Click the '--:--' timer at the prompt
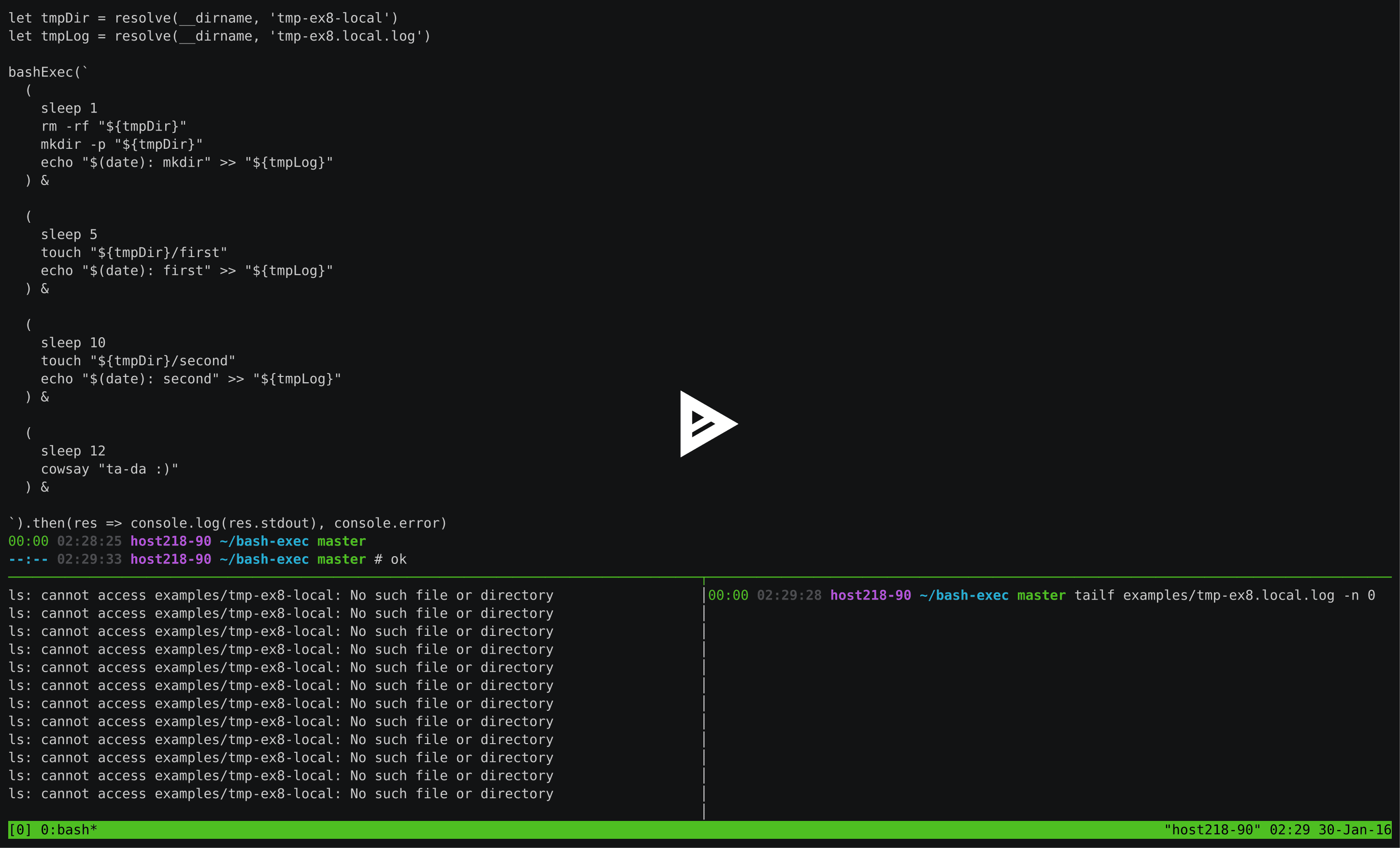The image size is (1400, 848). [x=29, y=559]
